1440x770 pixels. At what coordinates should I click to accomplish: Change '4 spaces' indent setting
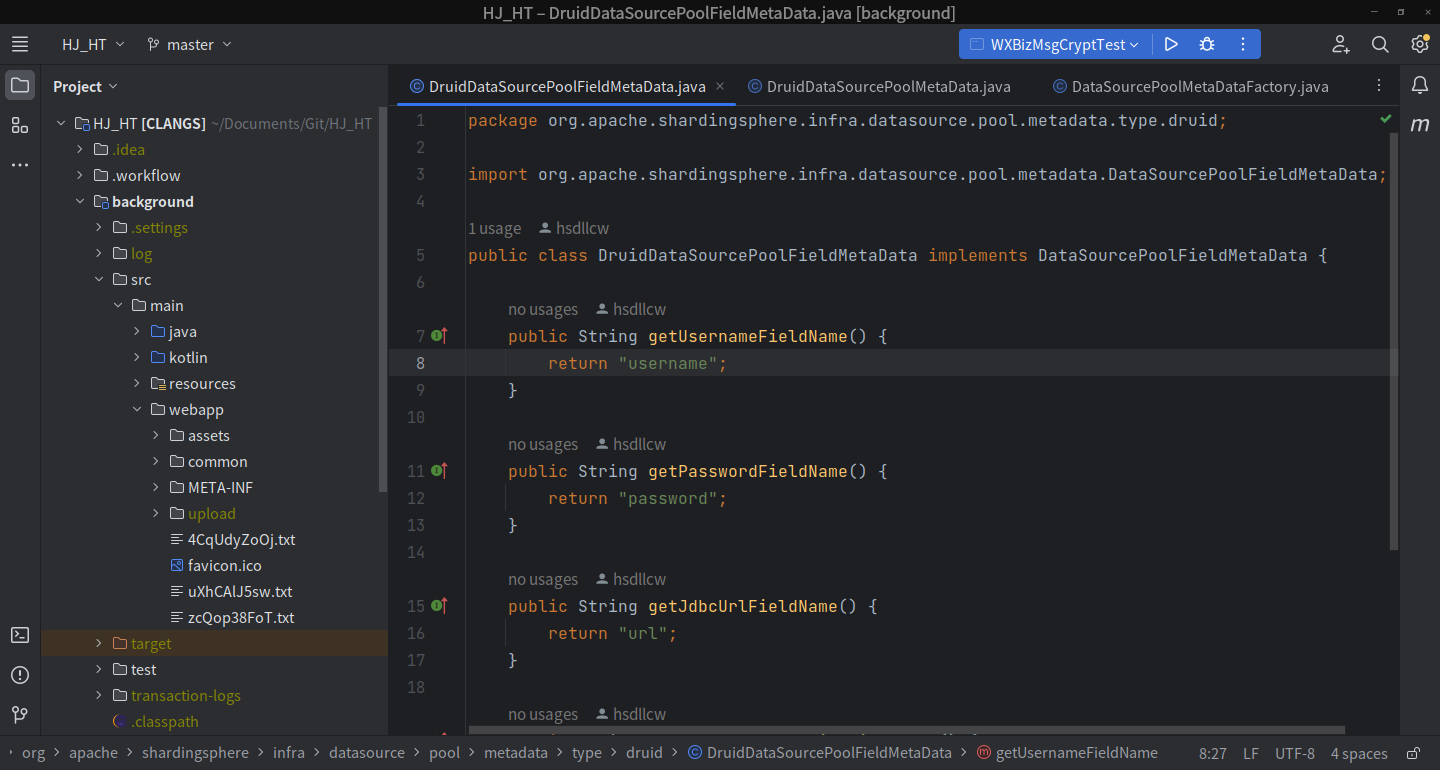(1359, 753)
